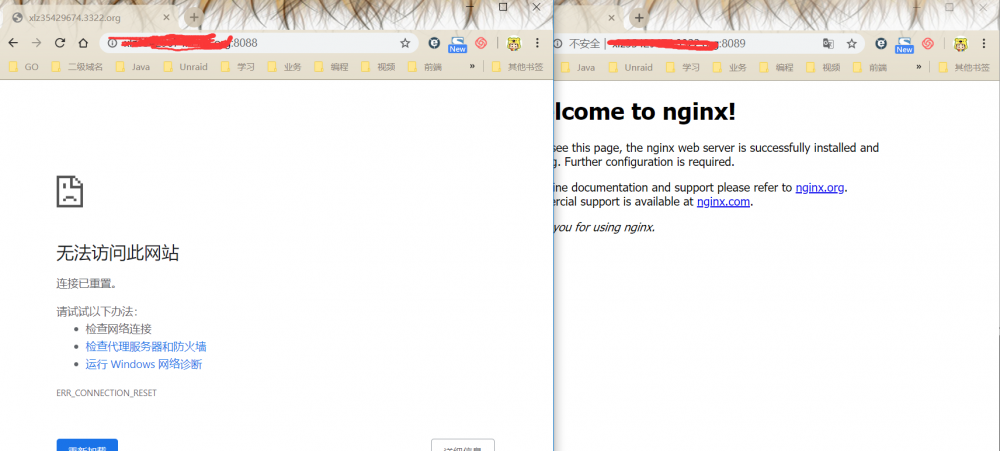Open the 学习 bookmark folder in right window
1000x451 pixels.
[683, 66]
